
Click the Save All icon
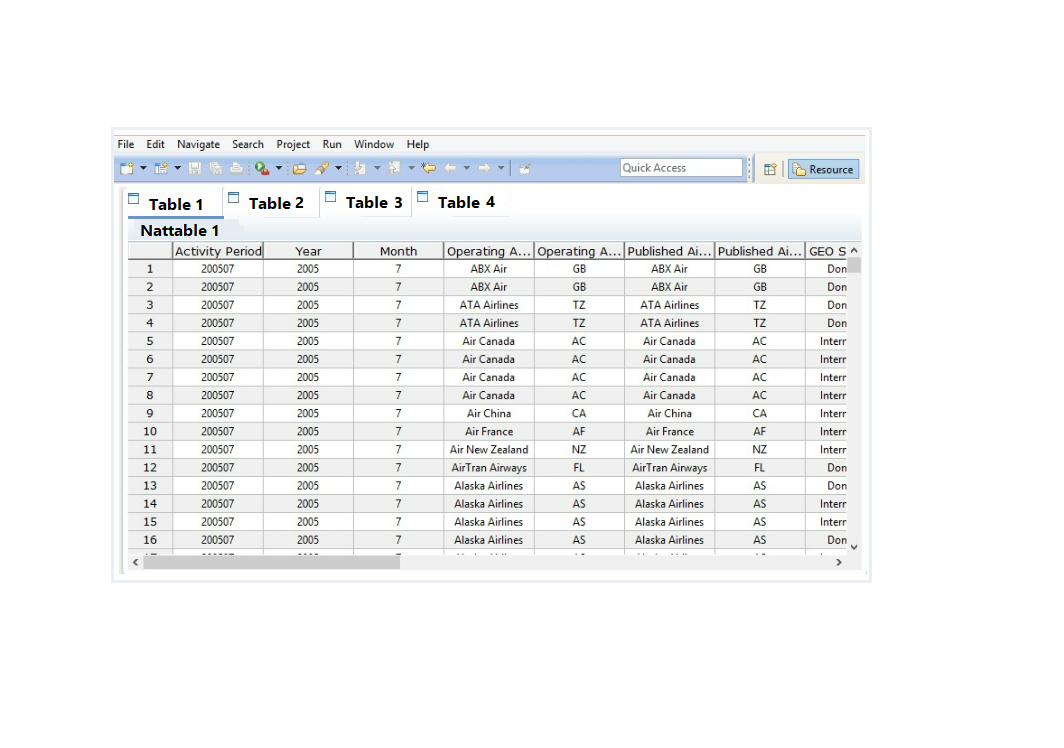click(216, 168)
